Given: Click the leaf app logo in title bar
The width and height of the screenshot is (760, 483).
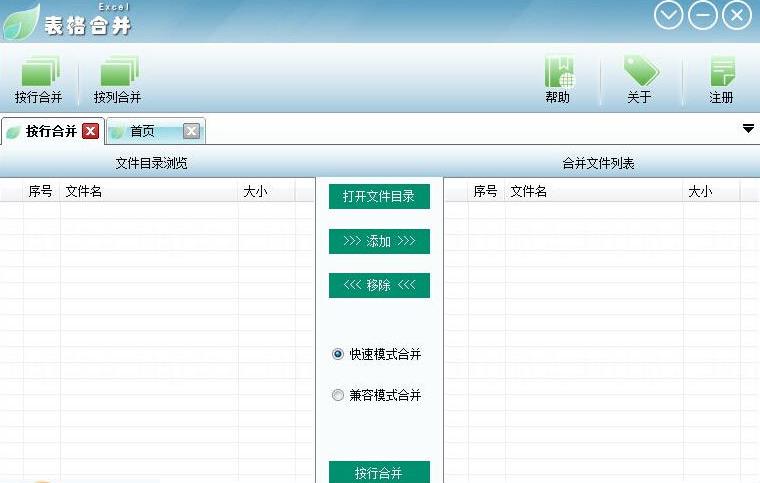Looking at the screenshot, I should (x=21, y=22).
